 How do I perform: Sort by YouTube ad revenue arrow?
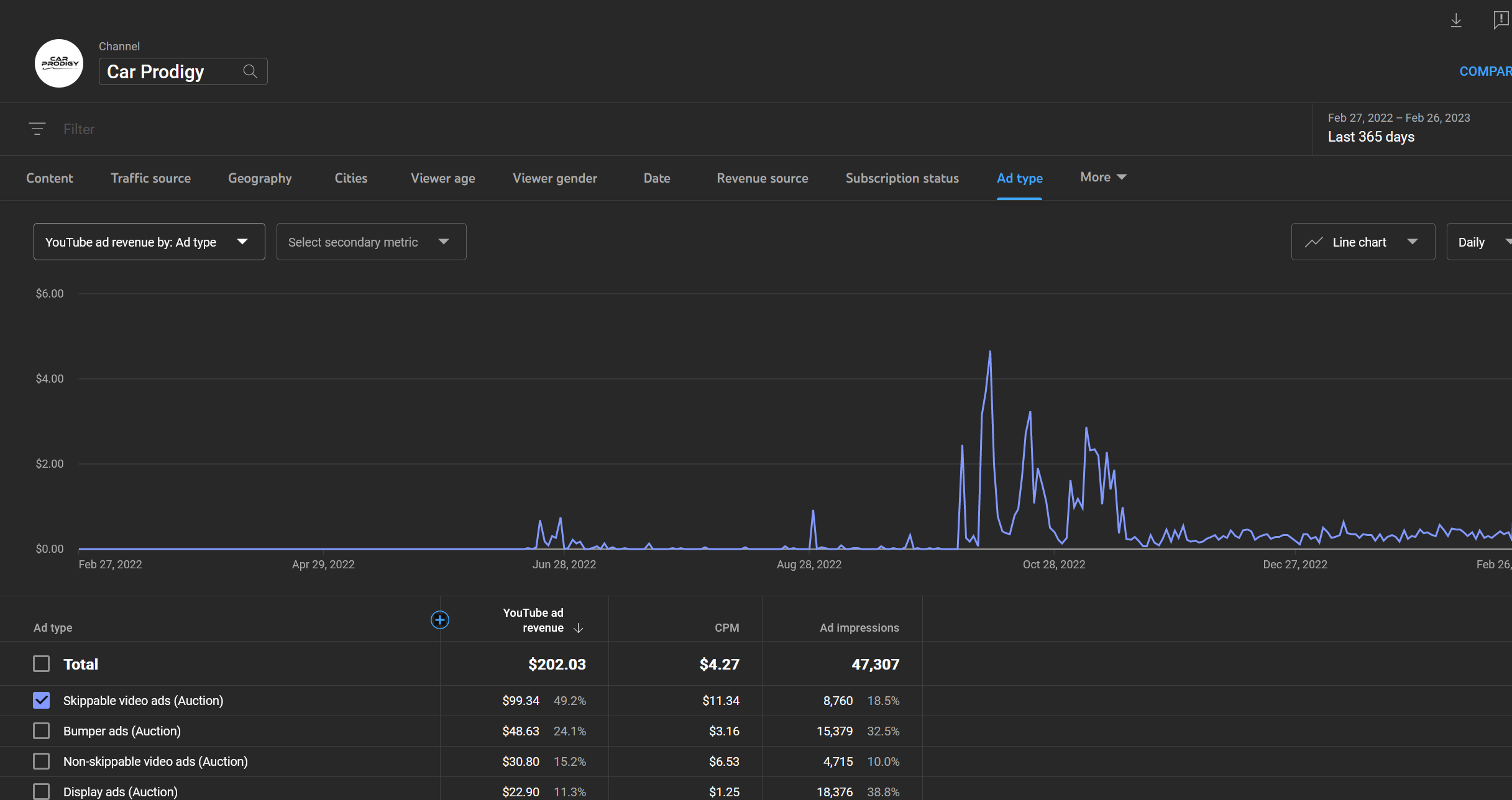[578, 628]
